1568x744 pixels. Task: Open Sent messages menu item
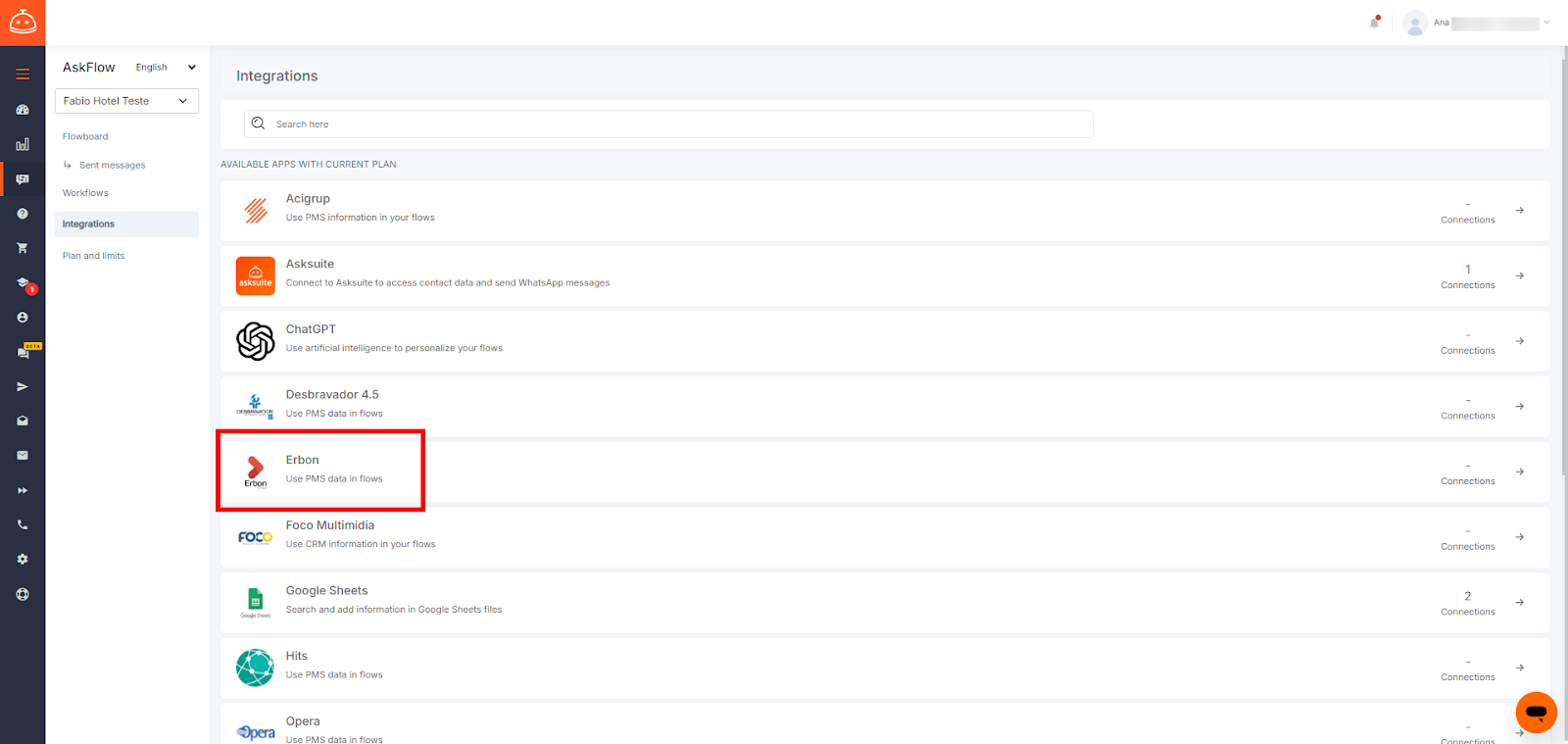pyautogui.click(x=112, y=165)
